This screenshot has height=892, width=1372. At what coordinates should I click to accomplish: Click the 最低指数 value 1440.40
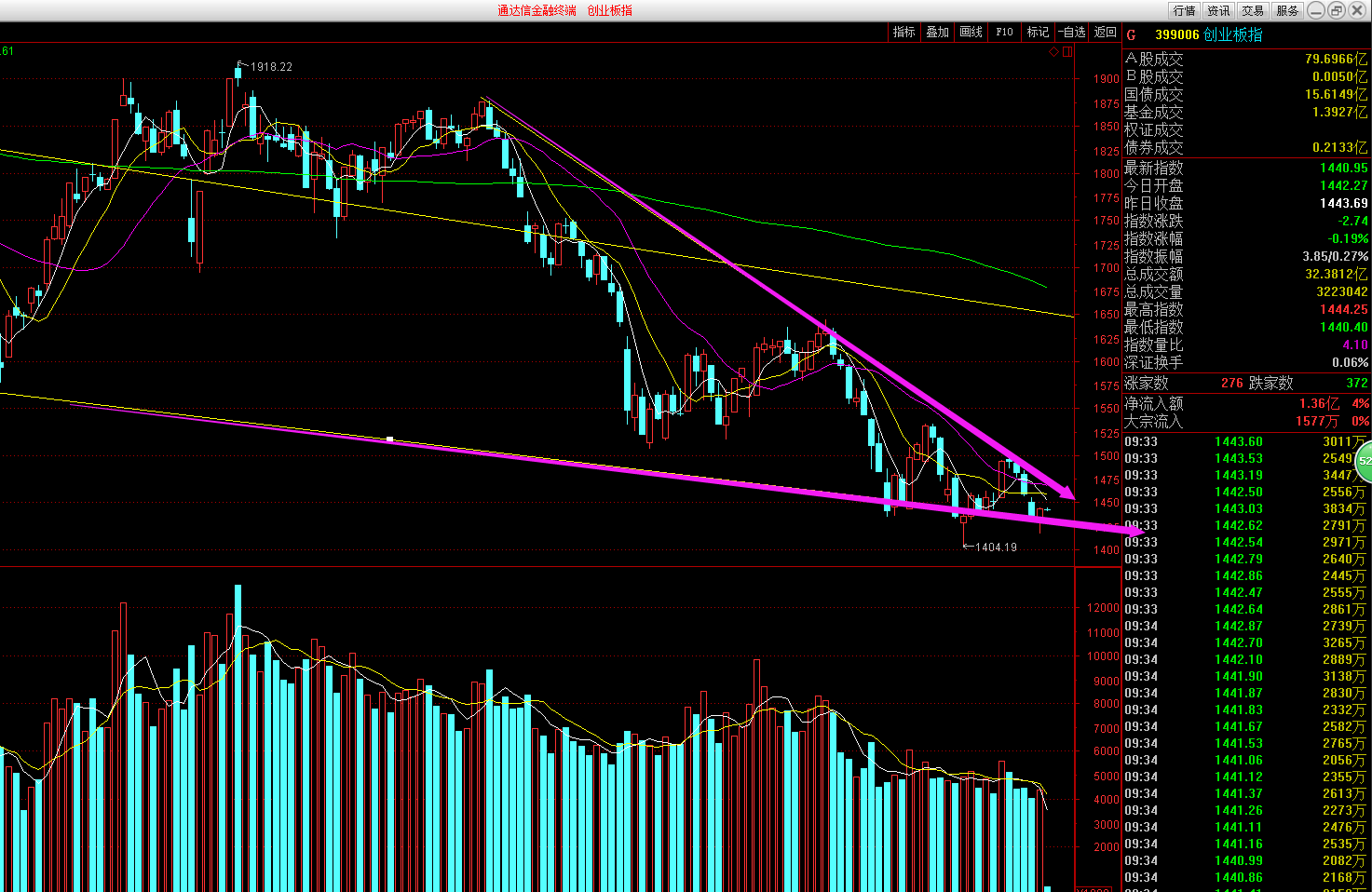1344,327
